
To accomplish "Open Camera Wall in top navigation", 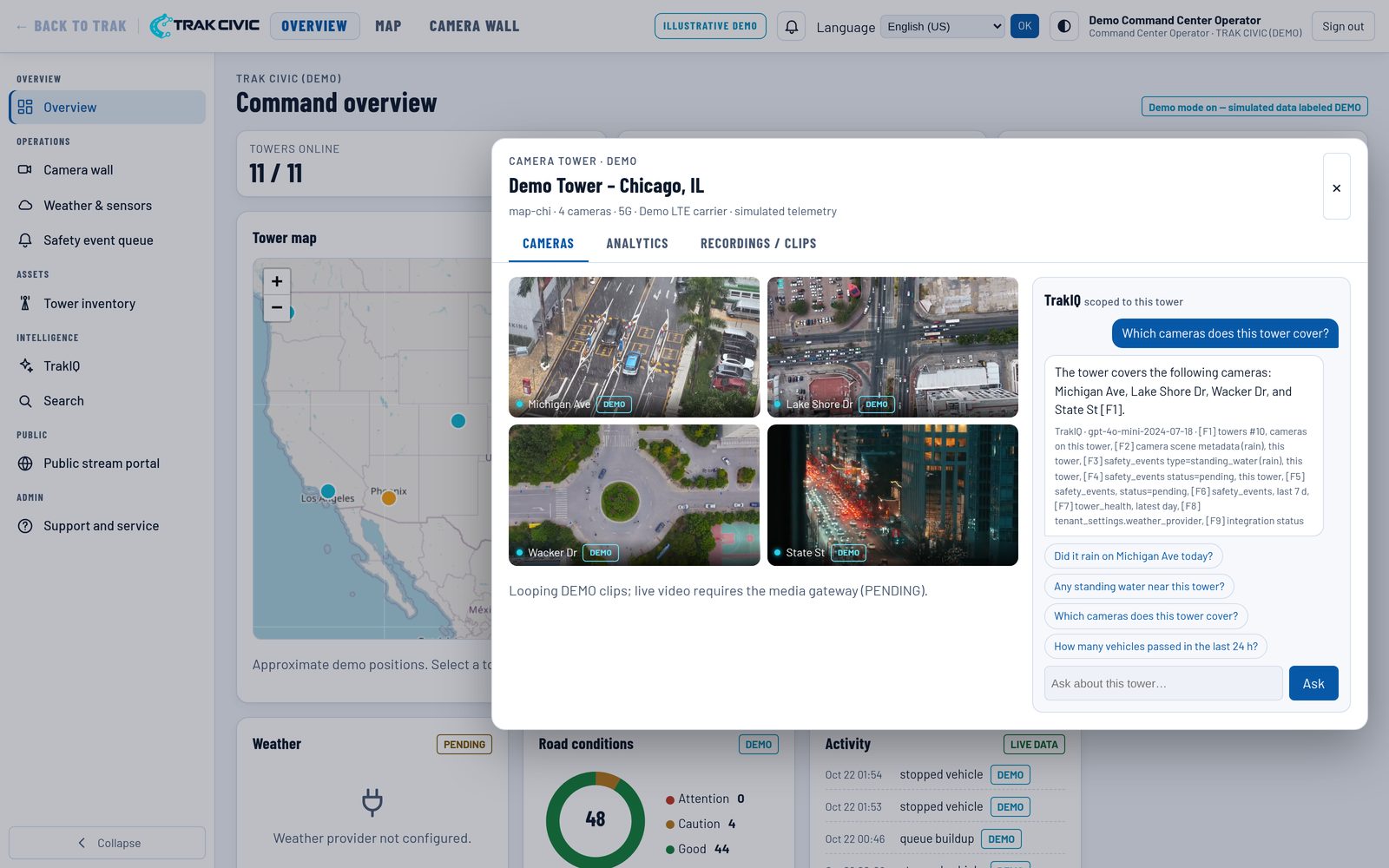I will [474, 26].
